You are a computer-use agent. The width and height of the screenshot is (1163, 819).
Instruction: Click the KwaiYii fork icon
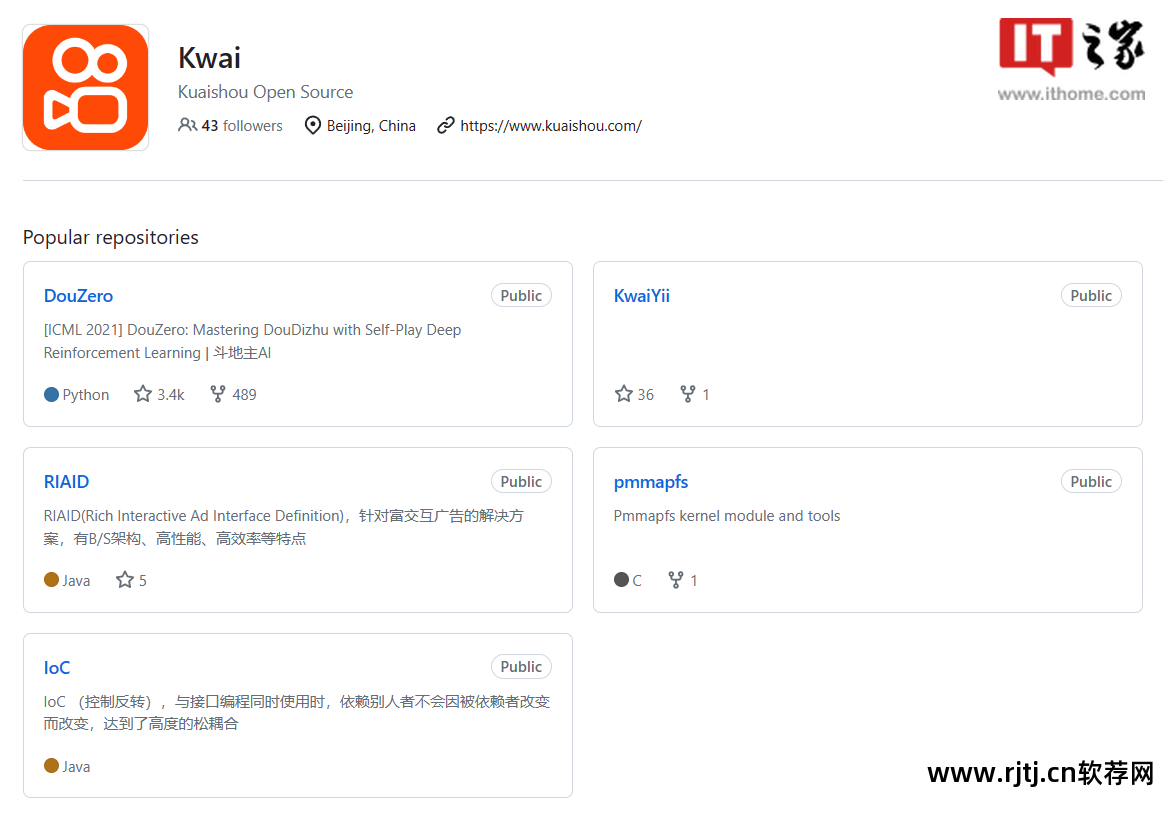point(688,394)
